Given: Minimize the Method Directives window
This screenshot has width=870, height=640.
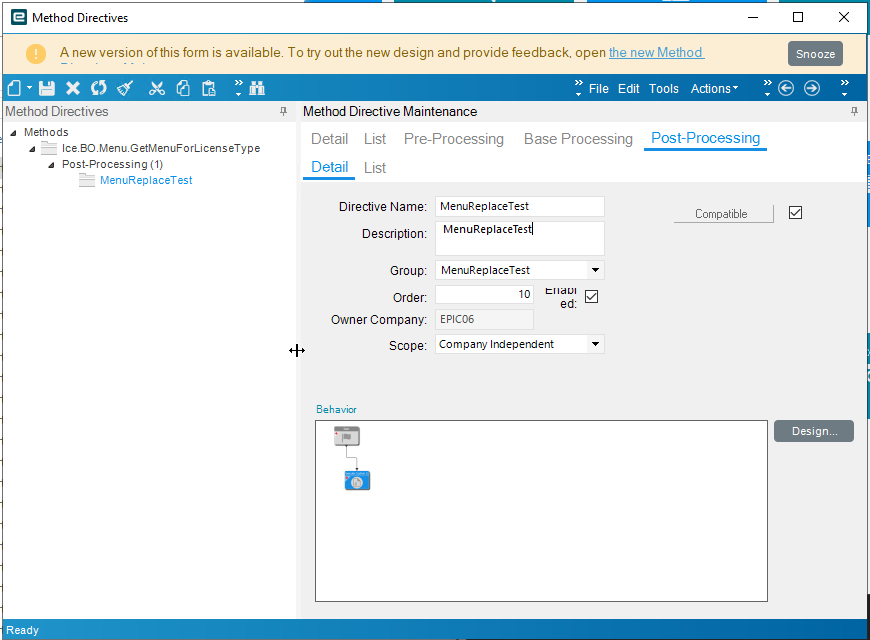Looking at the screenshot, I should point(753,17).
